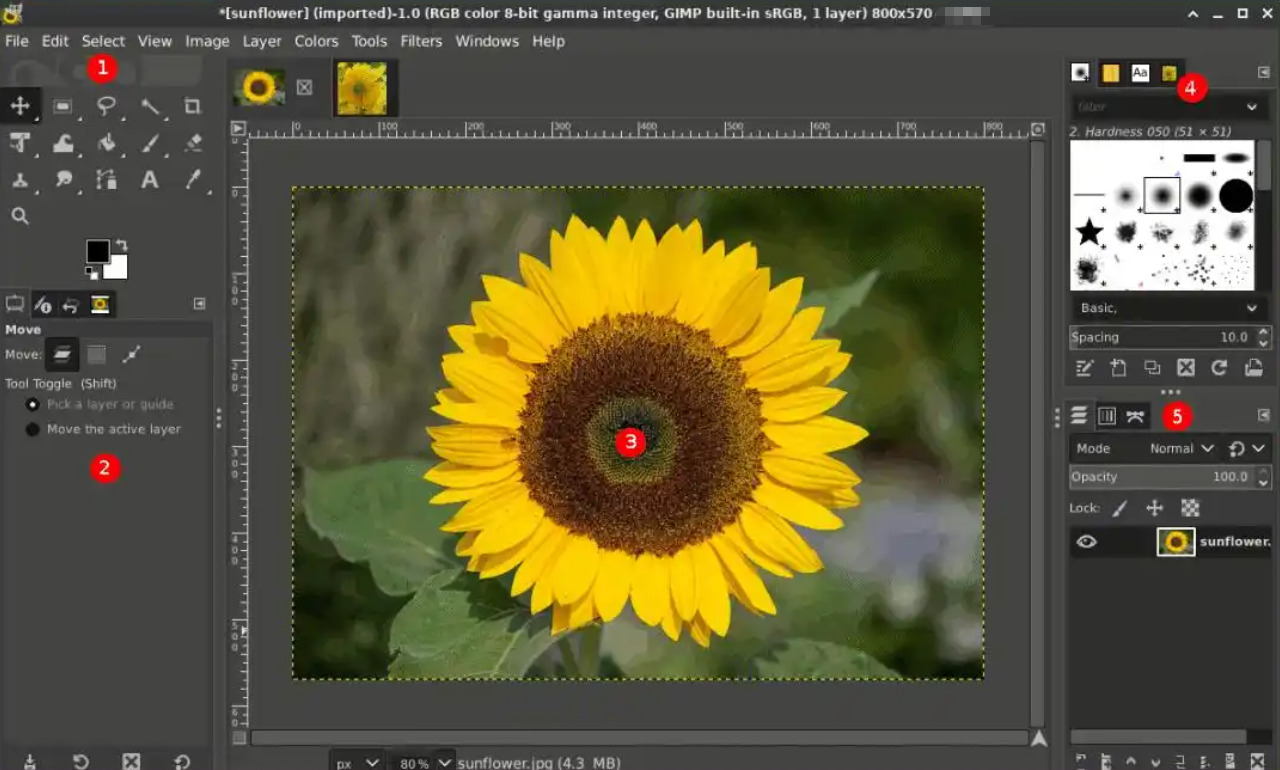Select the Zoom magnifier tool
Screen dimensions: 1280x770
coord(20,216)
